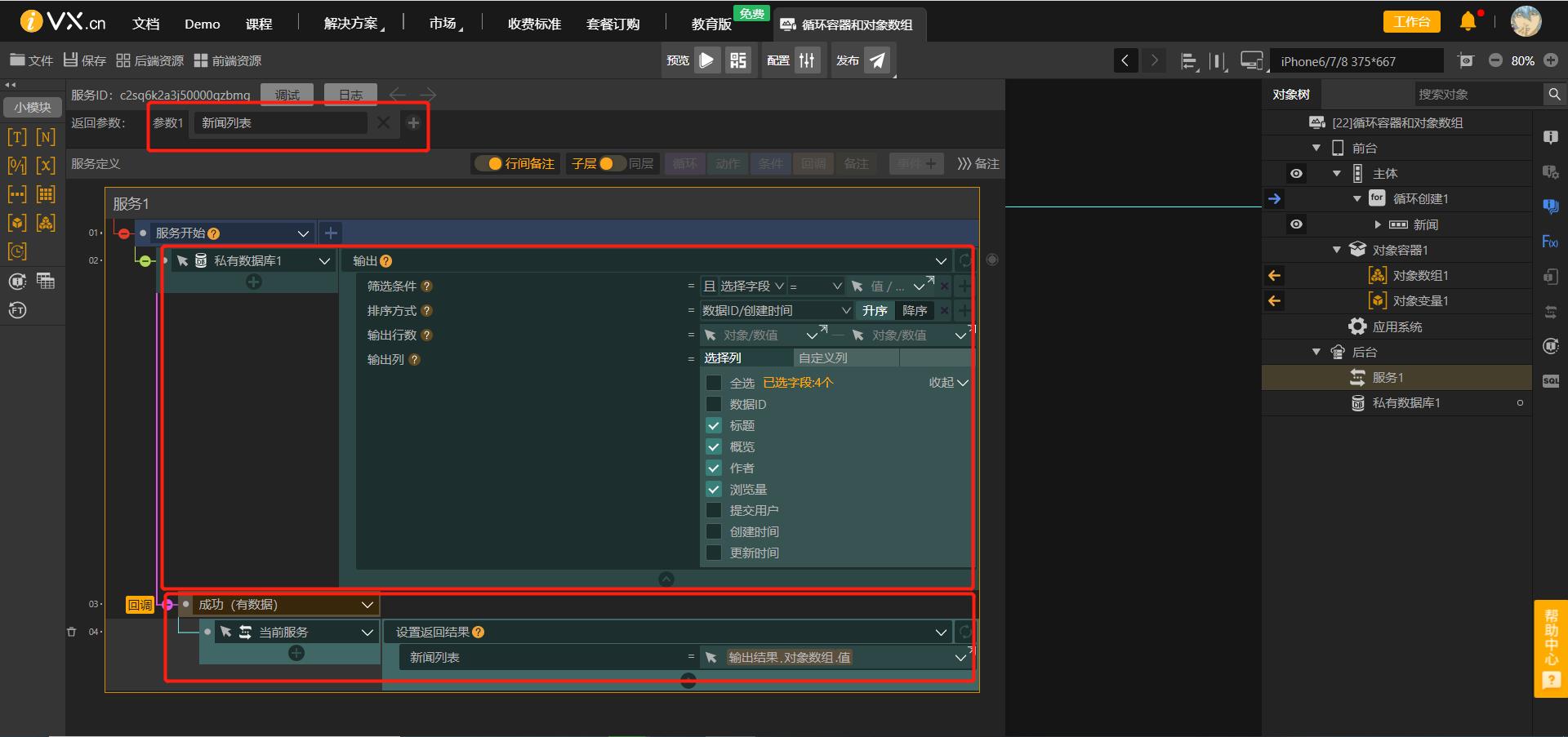Click the preview play icon

coord(707,60)
